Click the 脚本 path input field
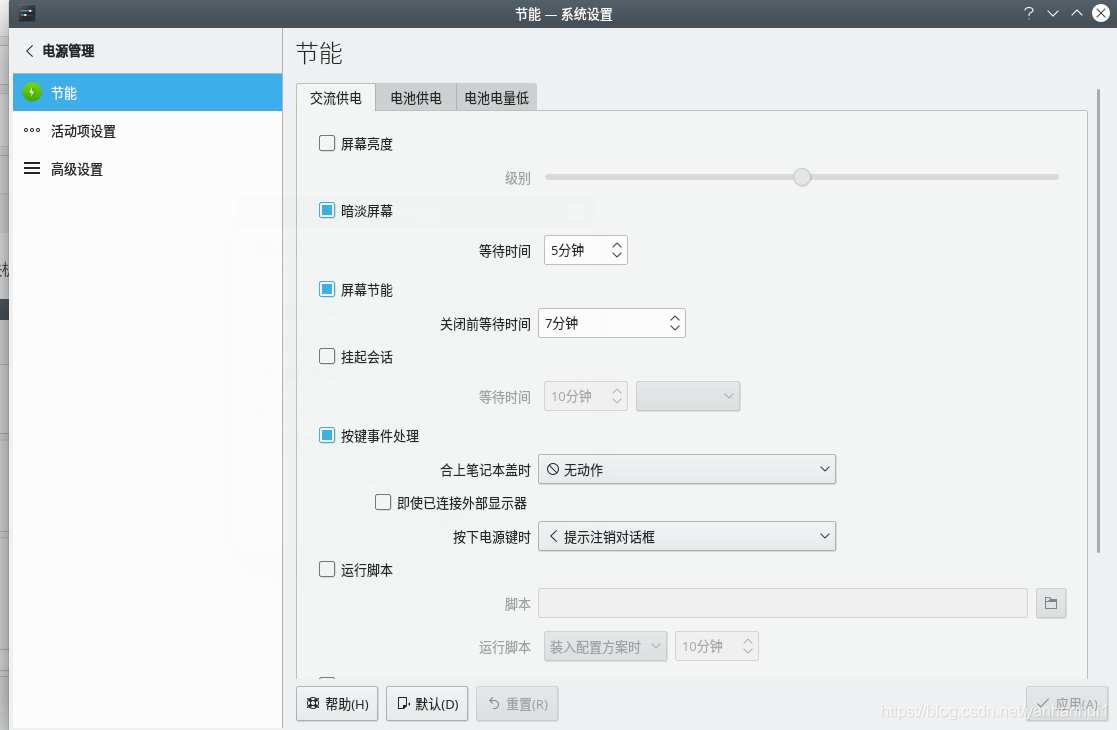1117x730 pixels. [783, 603]
